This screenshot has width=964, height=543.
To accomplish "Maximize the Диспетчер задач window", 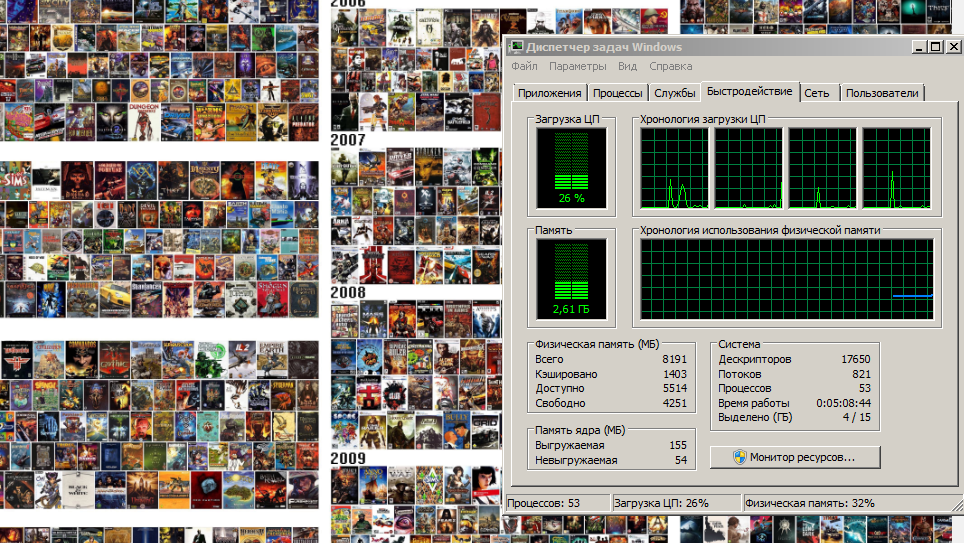I will point(936,47).
